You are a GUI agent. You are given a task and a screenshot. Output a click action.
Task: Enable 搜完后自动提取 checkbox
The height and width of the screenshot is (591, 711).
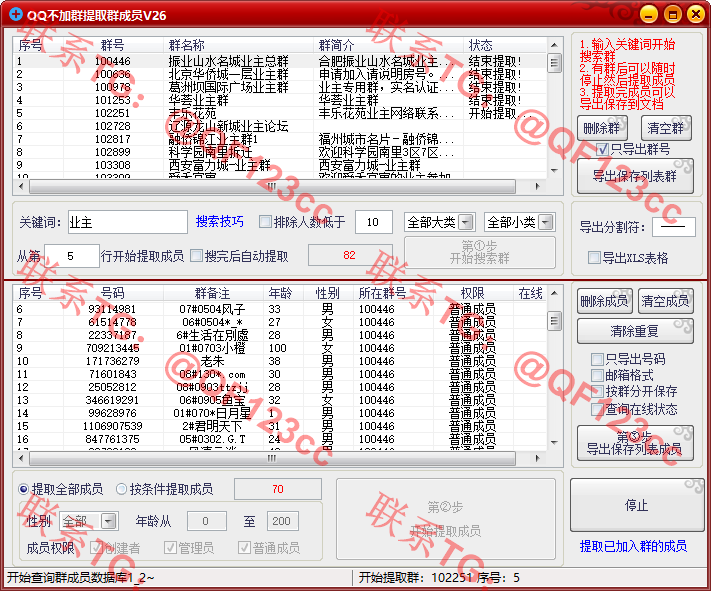click(196, 256)
